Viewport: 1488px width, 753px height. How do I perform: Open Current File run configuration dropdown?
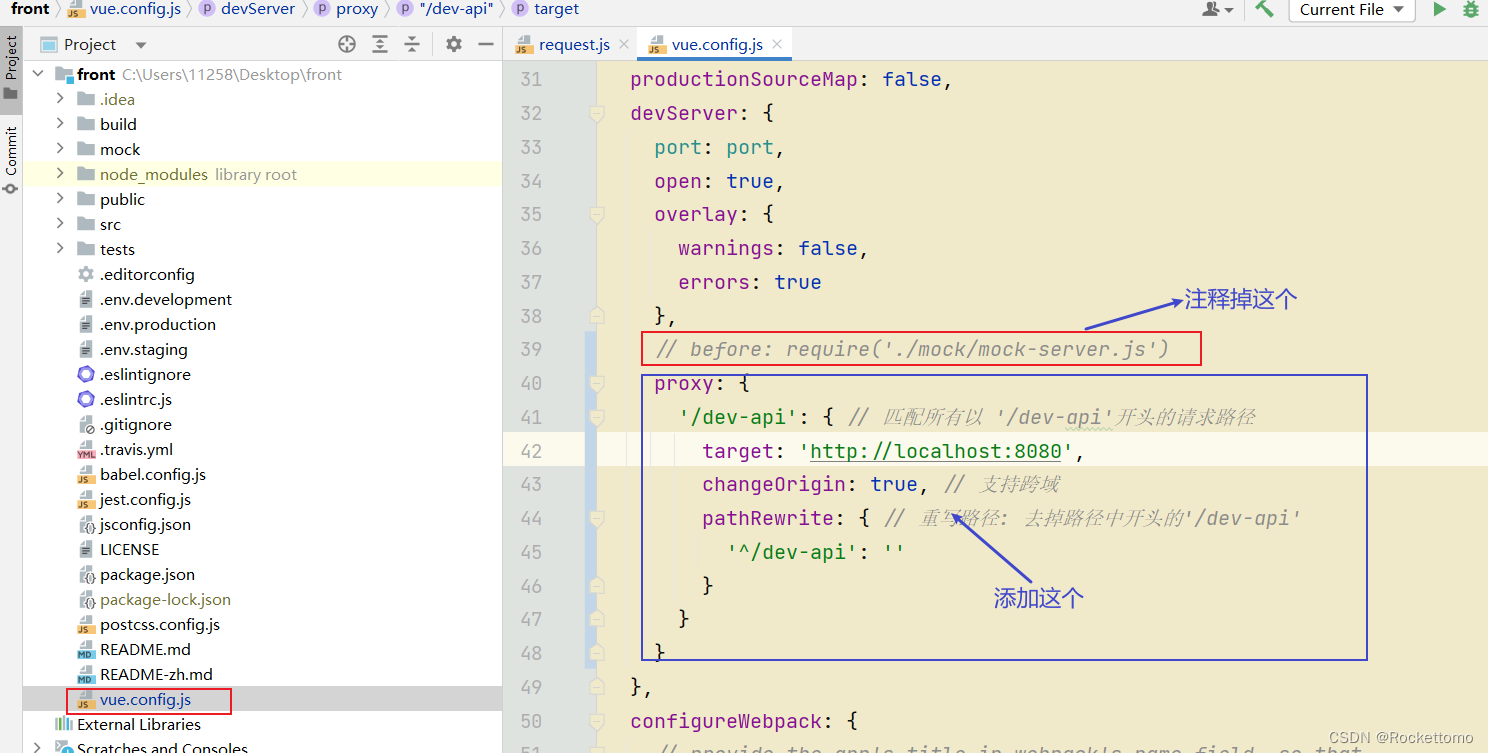pos(1351,9)
